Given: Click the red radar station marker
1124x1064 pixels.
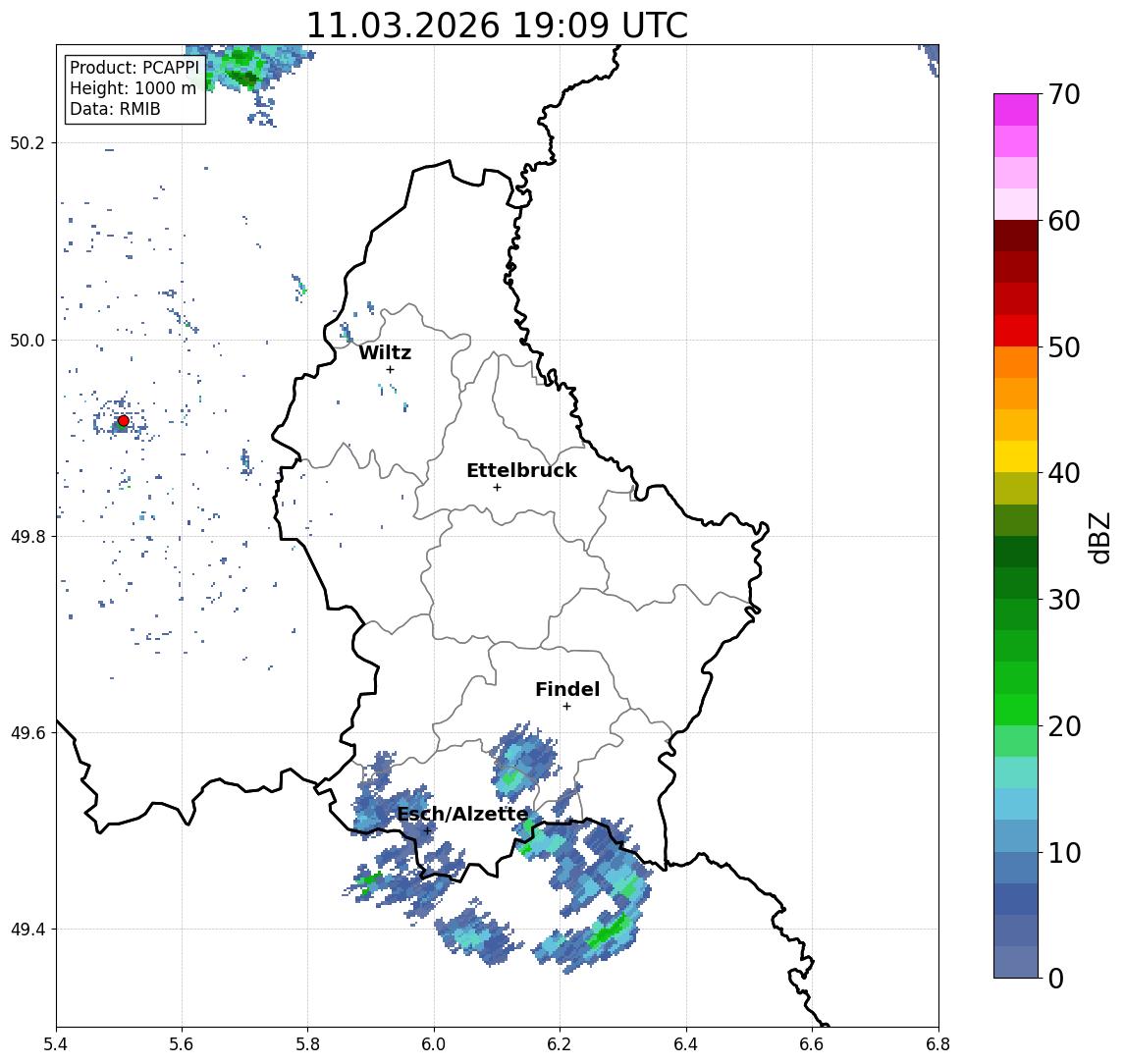Looking at the screenshot, I should [x=124, y=421].
